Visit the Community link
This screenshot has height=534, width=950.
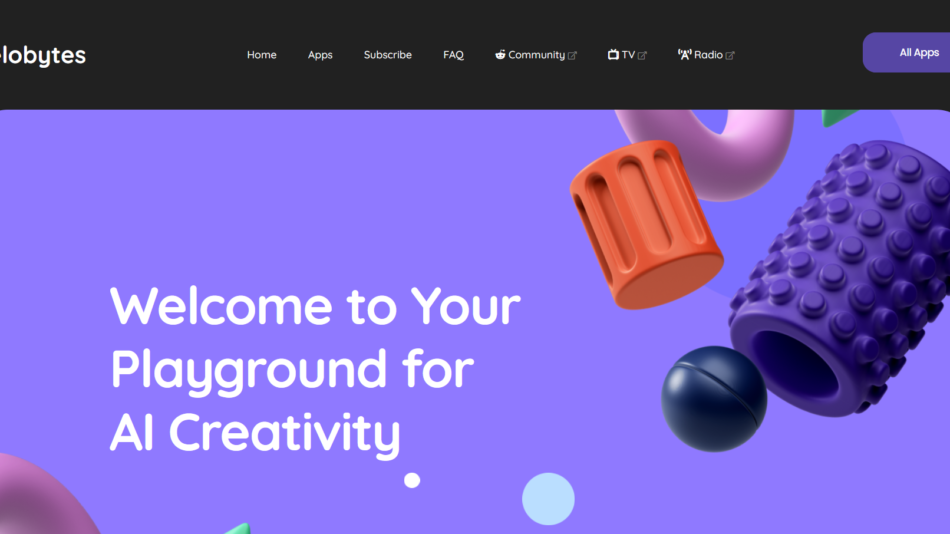pos(536,55)
